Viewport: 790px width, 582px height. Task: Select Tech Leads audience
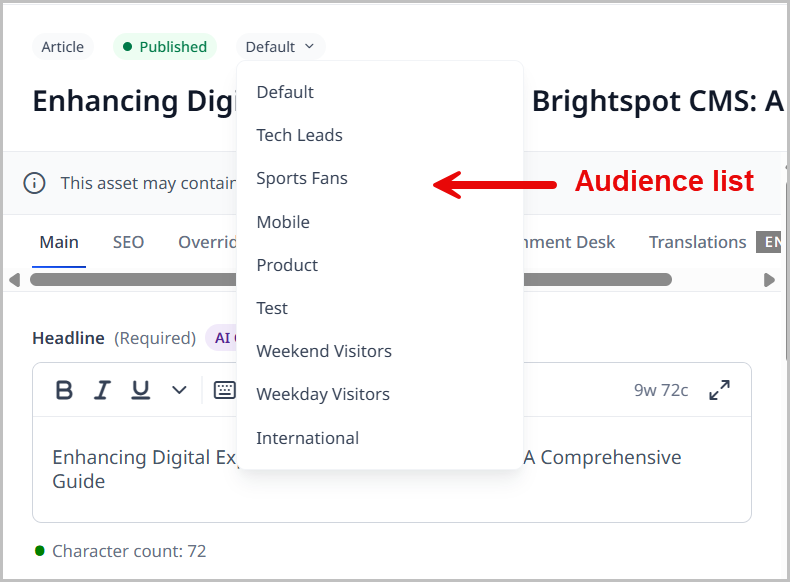pyautogui.click(x=380, y=135)
